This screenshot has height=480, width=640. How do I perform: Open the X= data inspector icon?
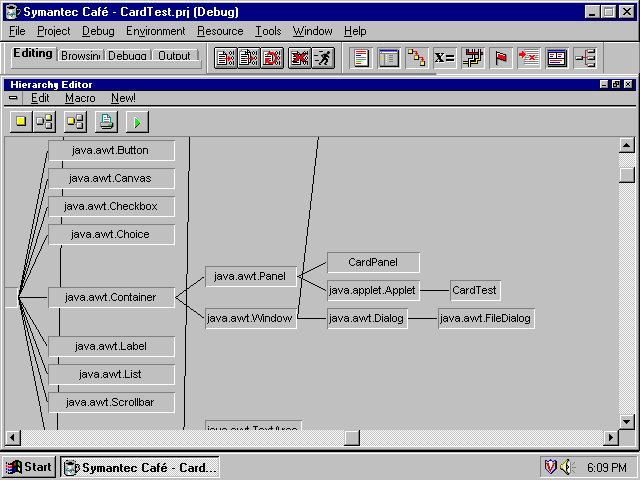pos(444,58)
